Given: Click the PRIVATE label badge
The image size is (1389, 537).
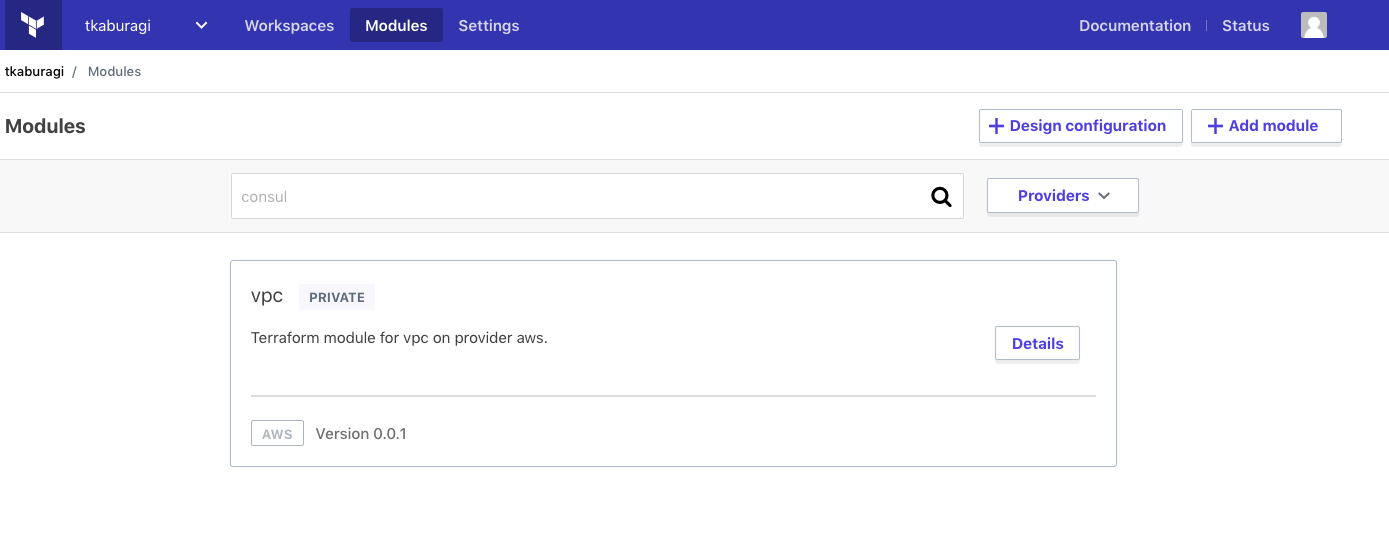Looking at the screenshot, I should tap(336, 297).
